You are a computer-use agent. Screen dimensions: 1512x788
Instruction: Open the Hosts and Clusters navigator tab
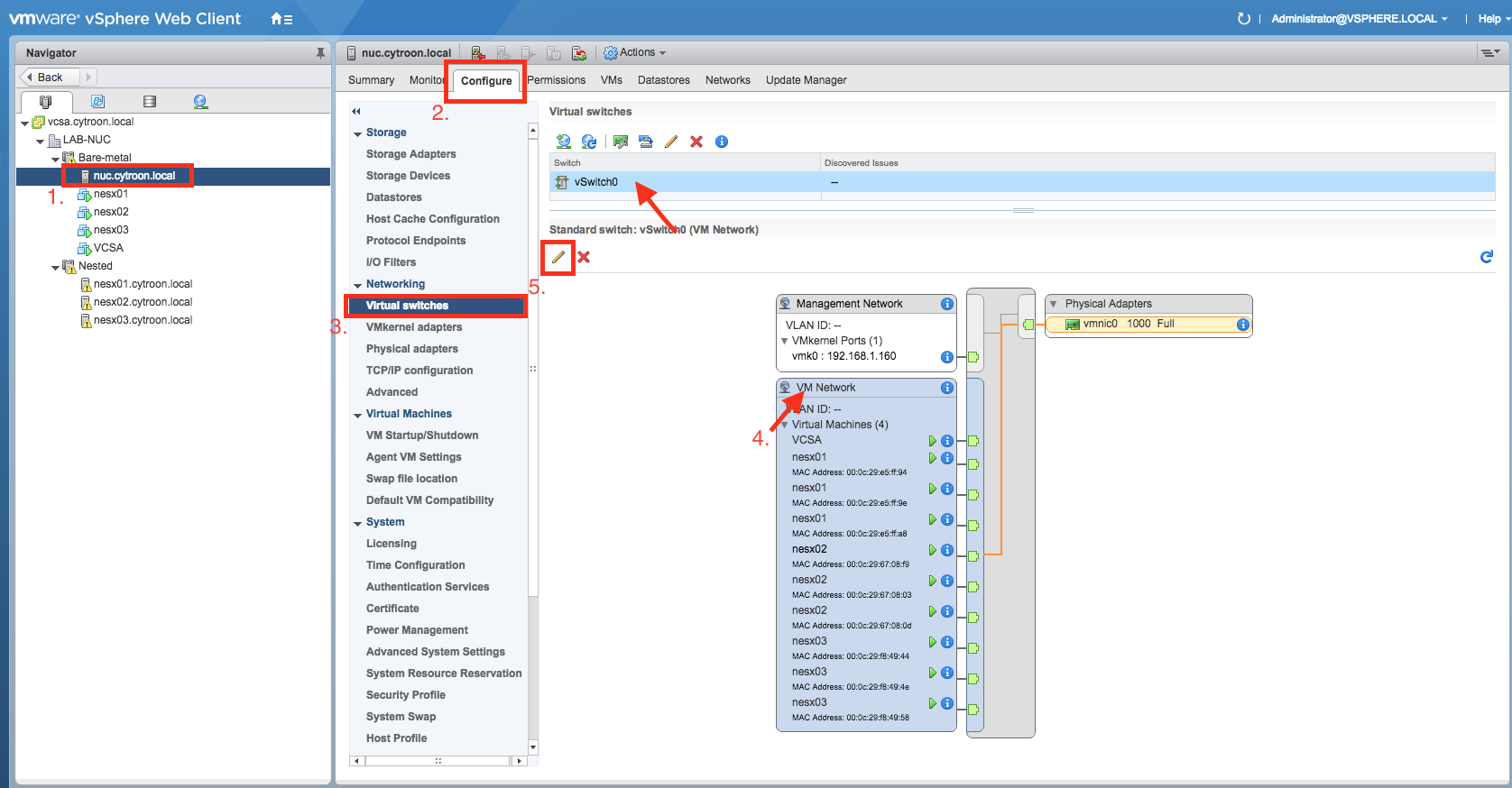coord(46,102)
